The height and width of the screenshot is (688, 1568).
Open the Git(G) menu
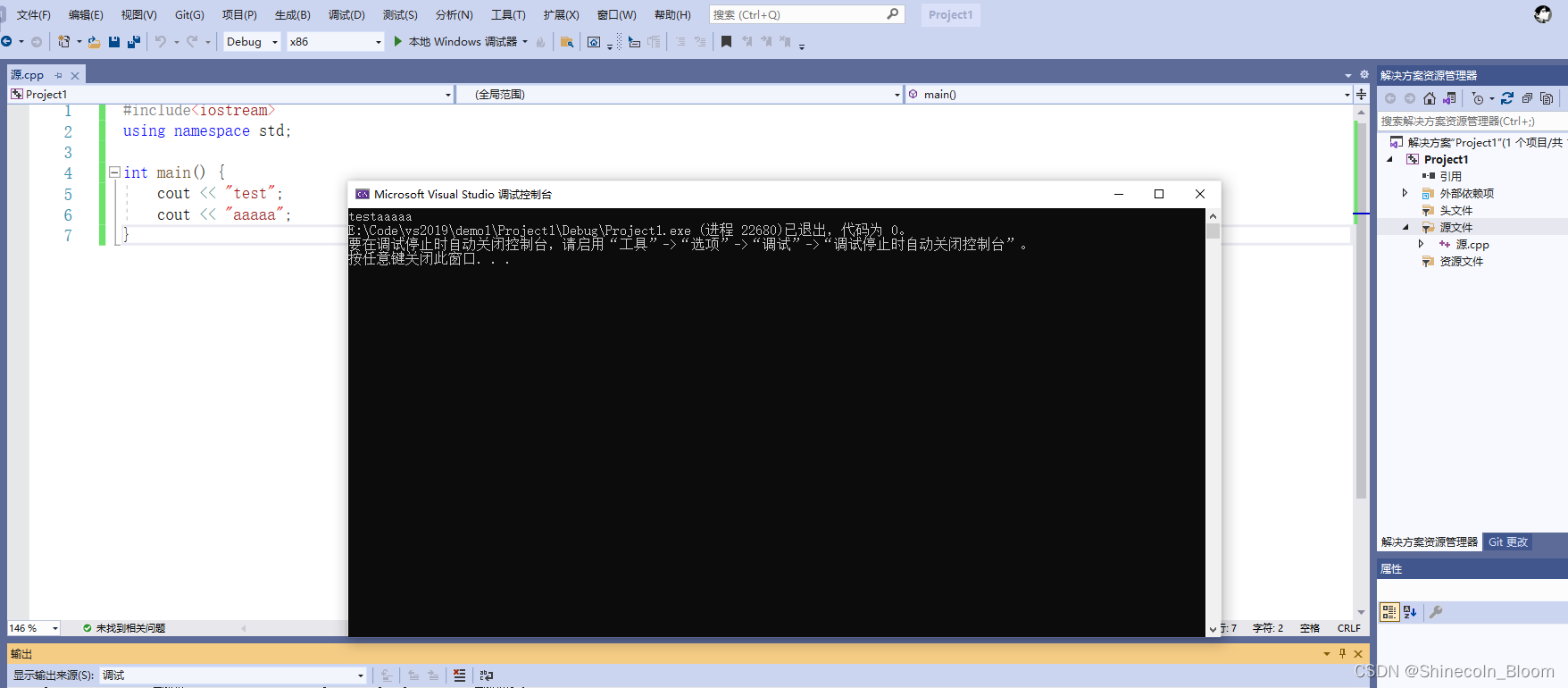189,15
